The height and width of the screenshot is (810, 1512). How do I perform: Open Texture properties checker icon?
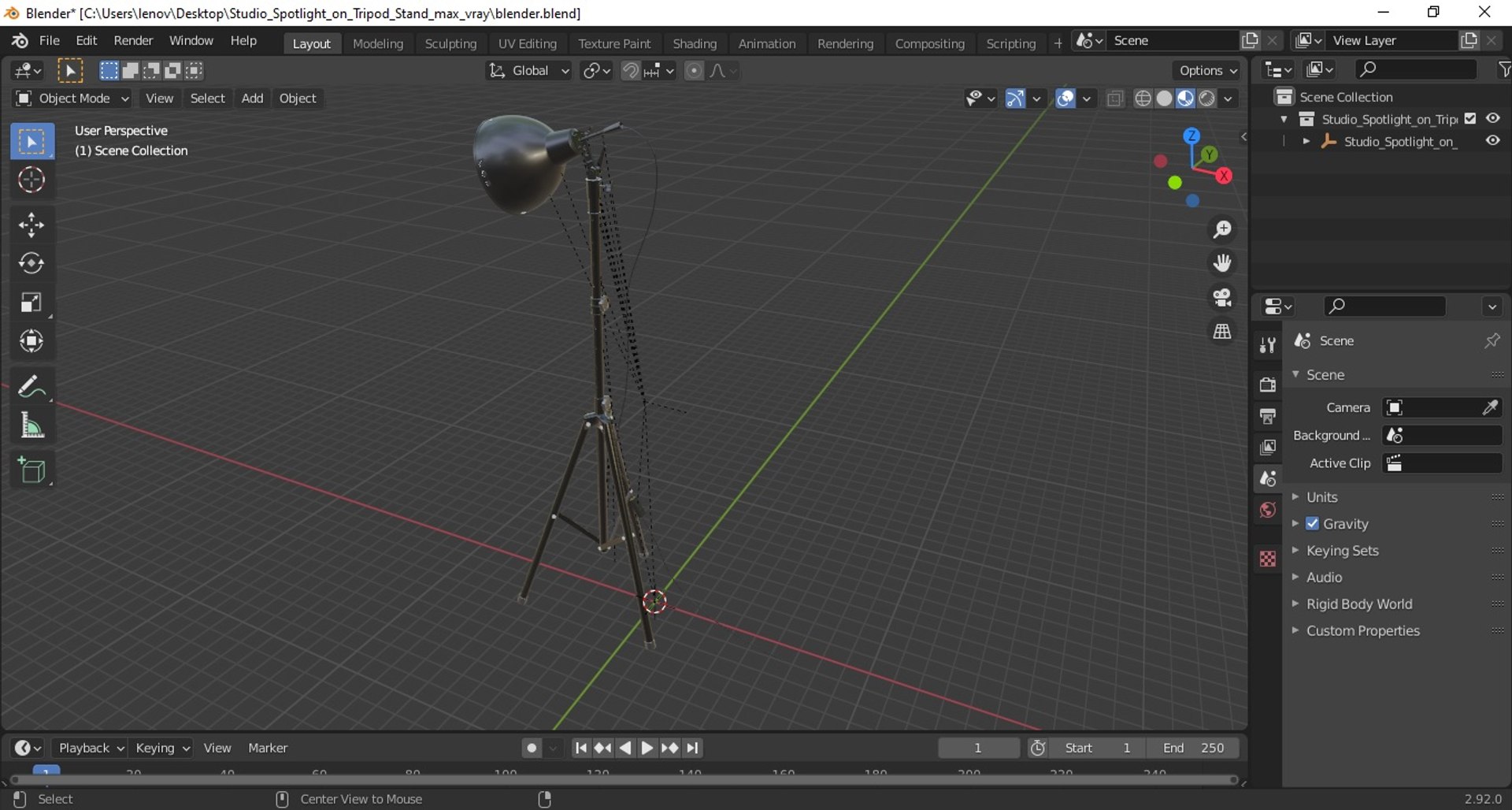pyautogui.click(x=1267, y=559)
